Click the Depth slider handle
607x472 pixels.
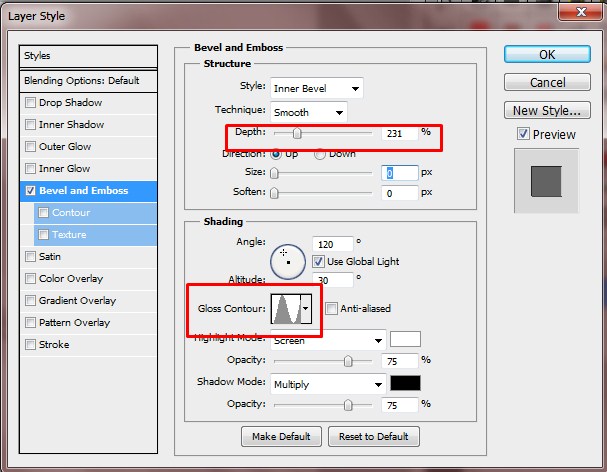pyautogui.click(x=297, y=133)
